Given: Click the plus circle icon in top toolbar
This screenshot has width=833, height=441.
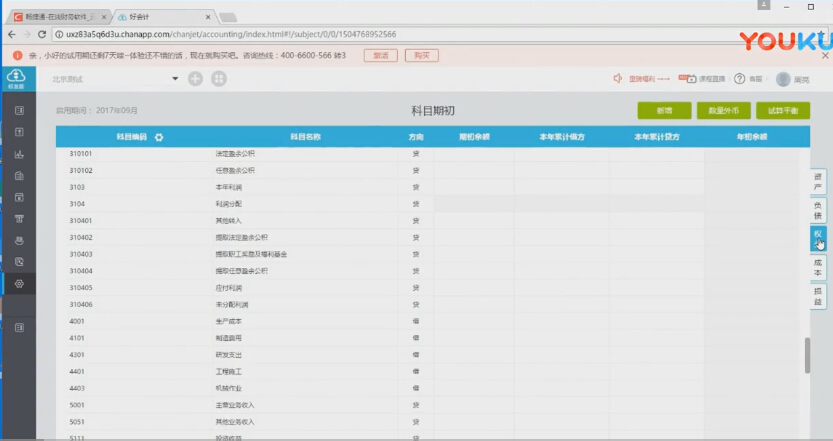Looking at the screenshot, I should pyautogui.click(x=195, y=79).
